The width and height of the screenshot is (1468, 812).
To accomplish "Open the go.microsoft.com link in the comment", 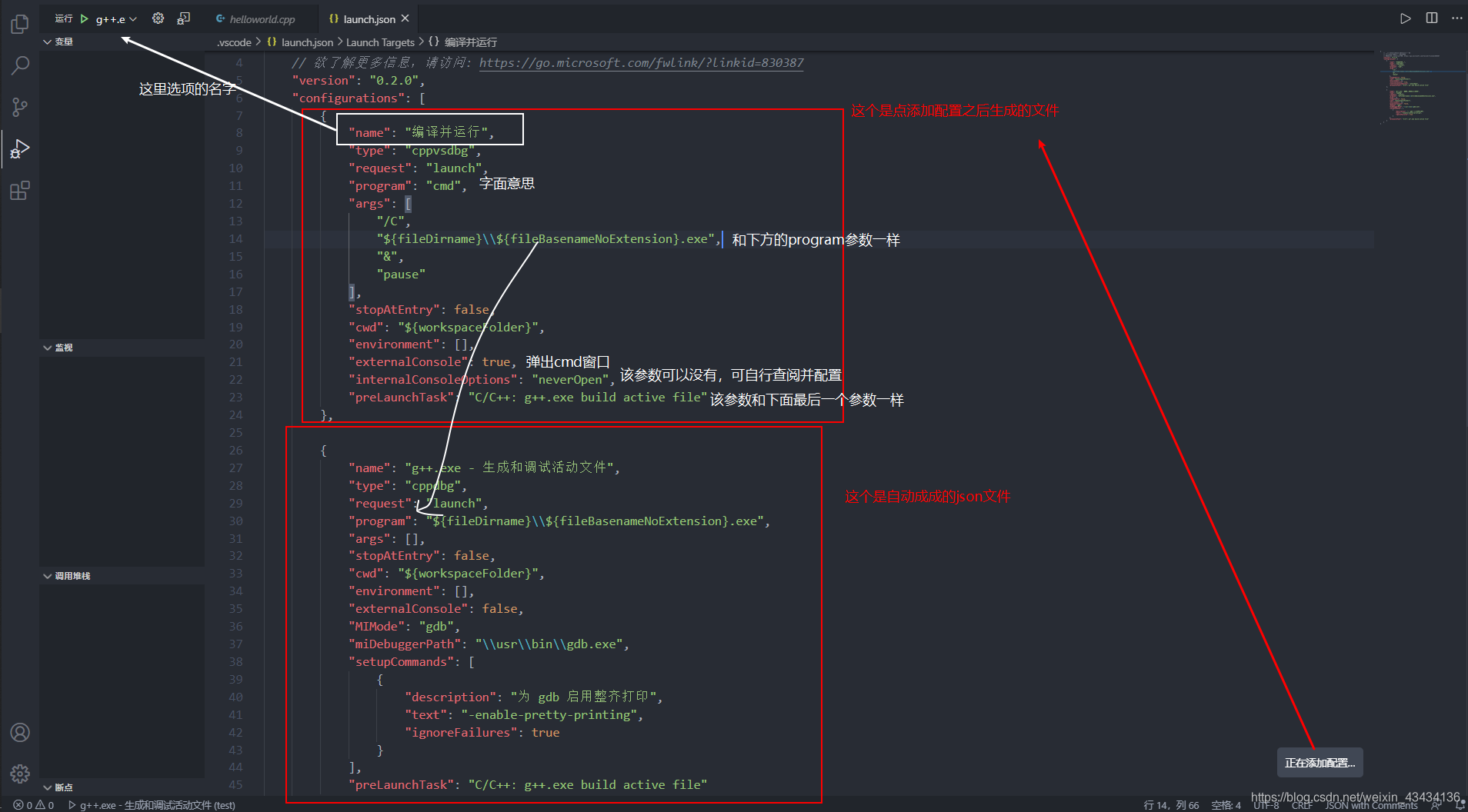I will [x=641, y=63].
